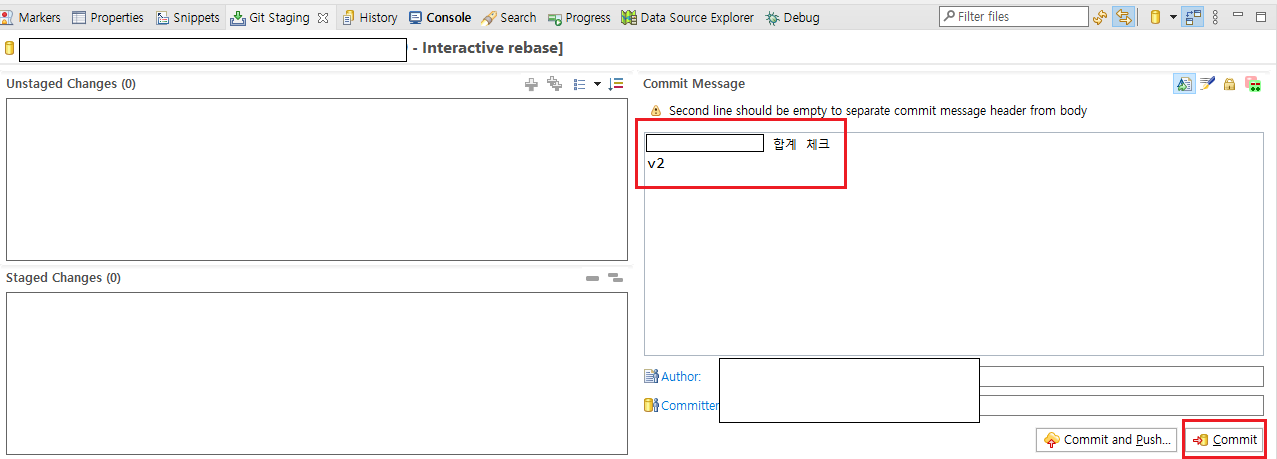Image resolution: width=1277 pixels, height=459 pixels.
Task: Click the Unstaged Changes list area
Action: pyautogui.click(x=317, y=180)
